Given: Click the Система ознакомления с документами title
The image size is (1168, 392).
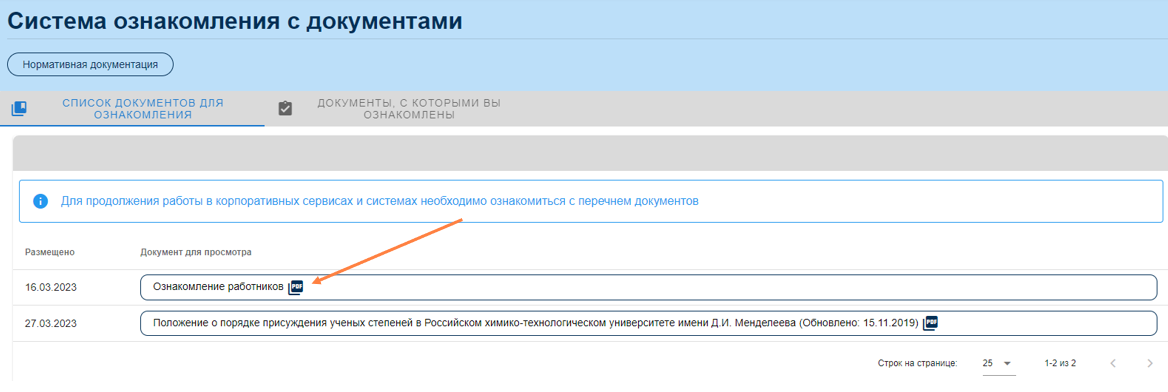Looking at the screenshot, I should pos(235,20).
